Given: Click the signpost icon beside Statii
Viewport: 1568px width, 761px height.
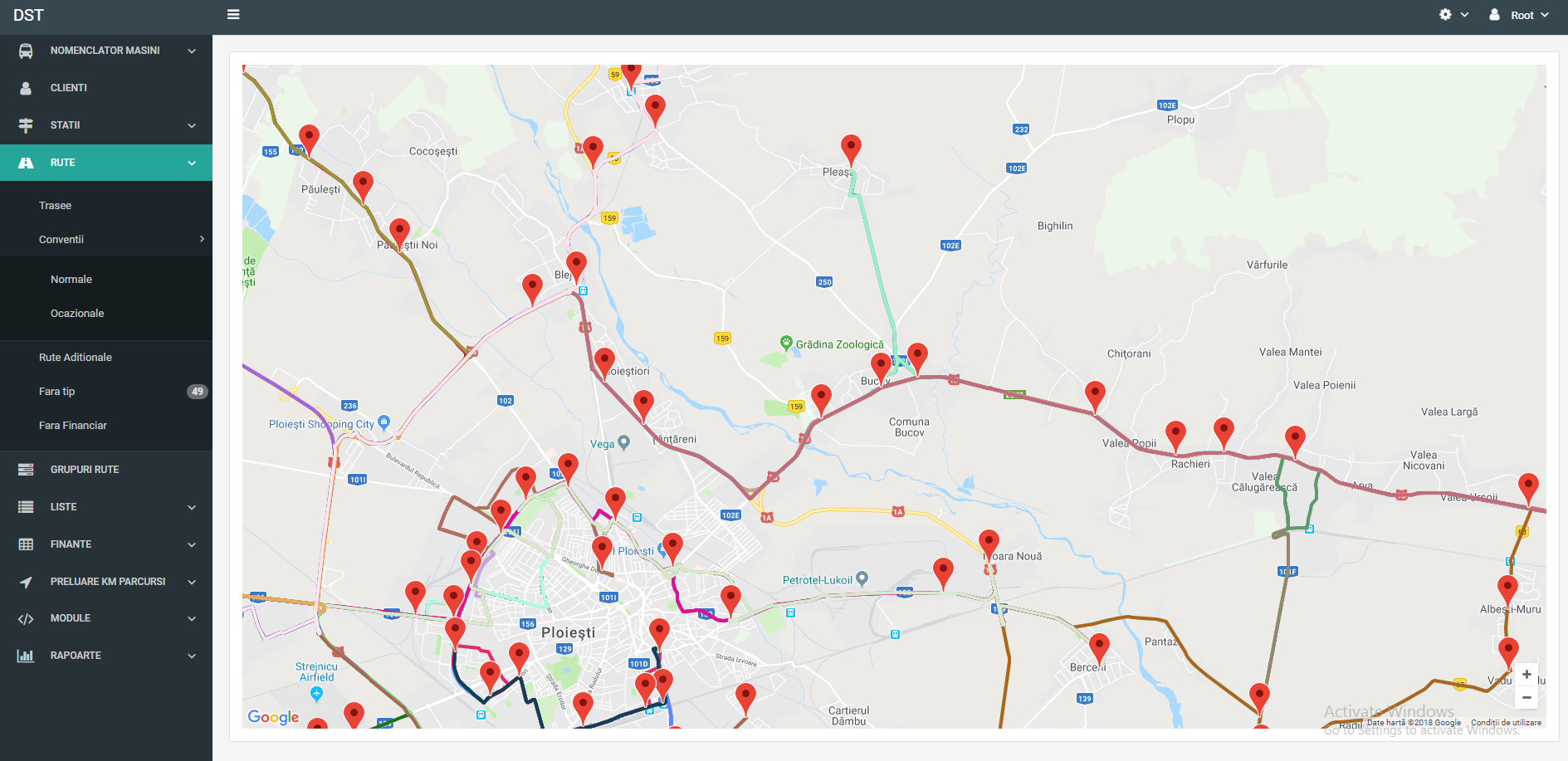Looking at the screenshot, I should pyautogui.click(x=26, y=125).
